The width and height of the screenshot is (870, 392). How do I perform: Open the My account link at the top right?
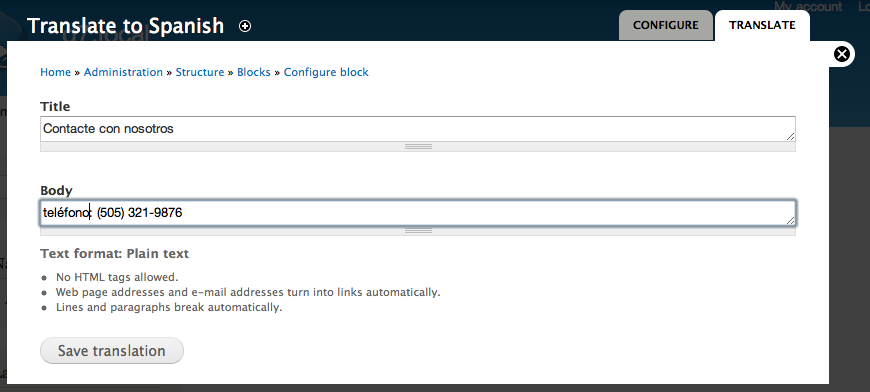click(808, 6)
